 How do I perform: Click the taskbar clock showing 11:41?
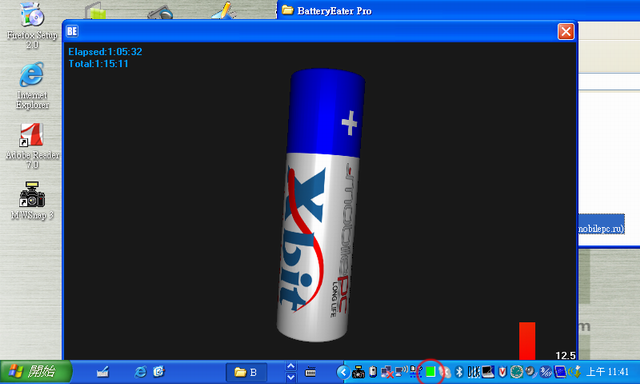(607, 372)
